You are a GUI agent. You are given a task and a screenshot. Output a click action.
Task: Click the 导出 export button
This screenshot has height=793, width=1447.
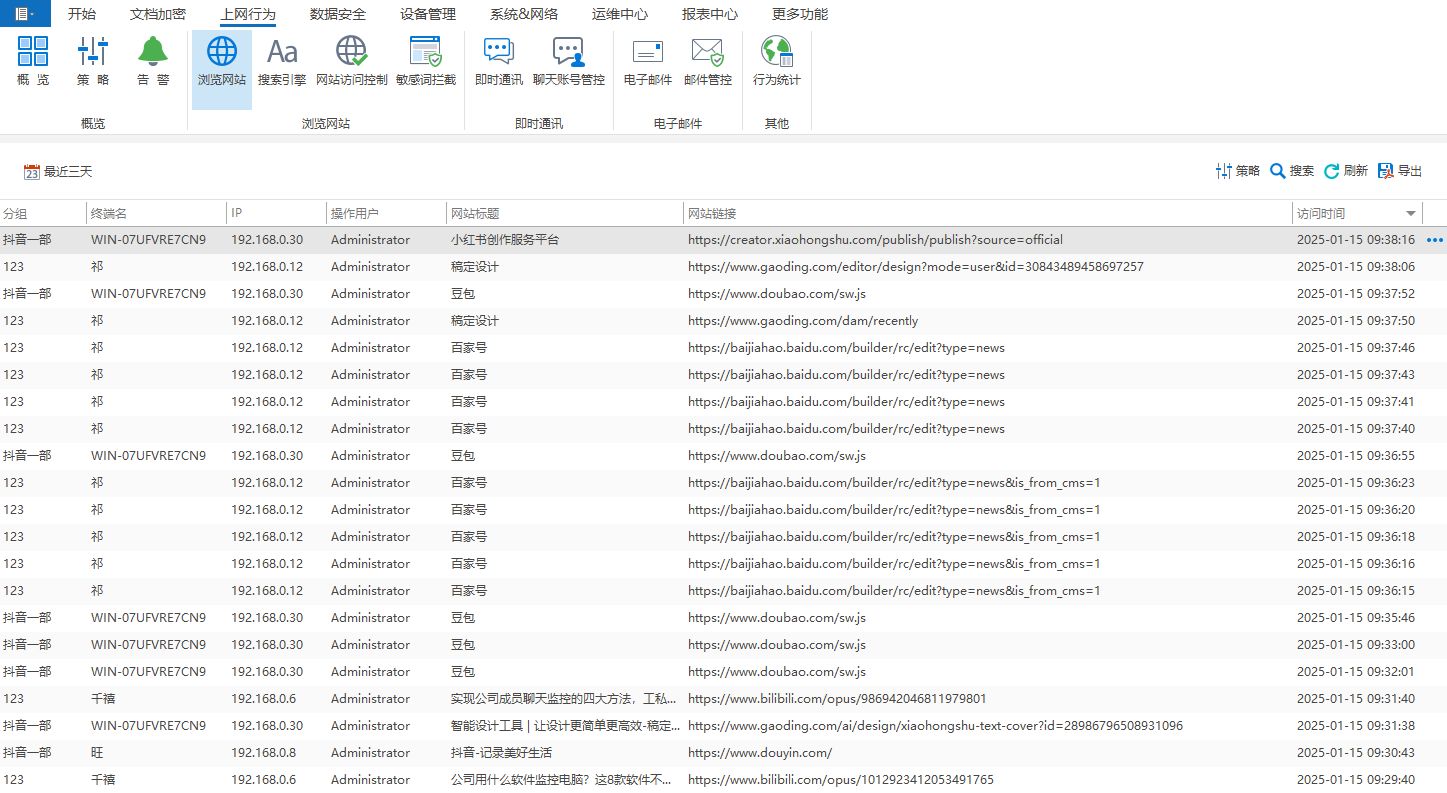[1399, 171]
